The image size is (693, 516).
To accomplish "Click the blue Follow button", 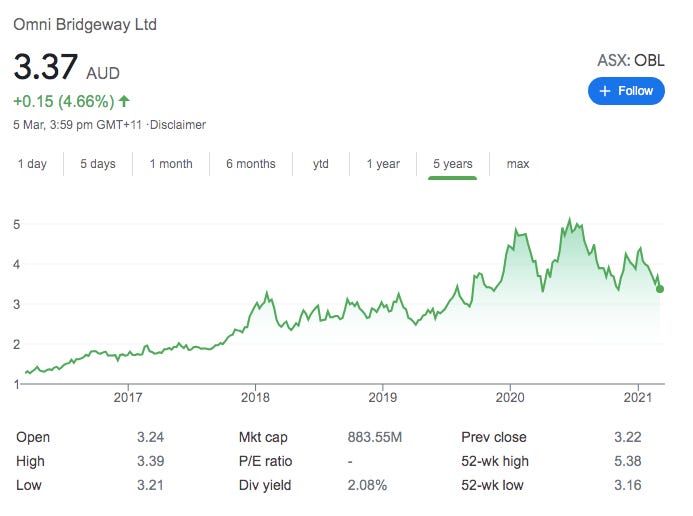I will [626, 91].
